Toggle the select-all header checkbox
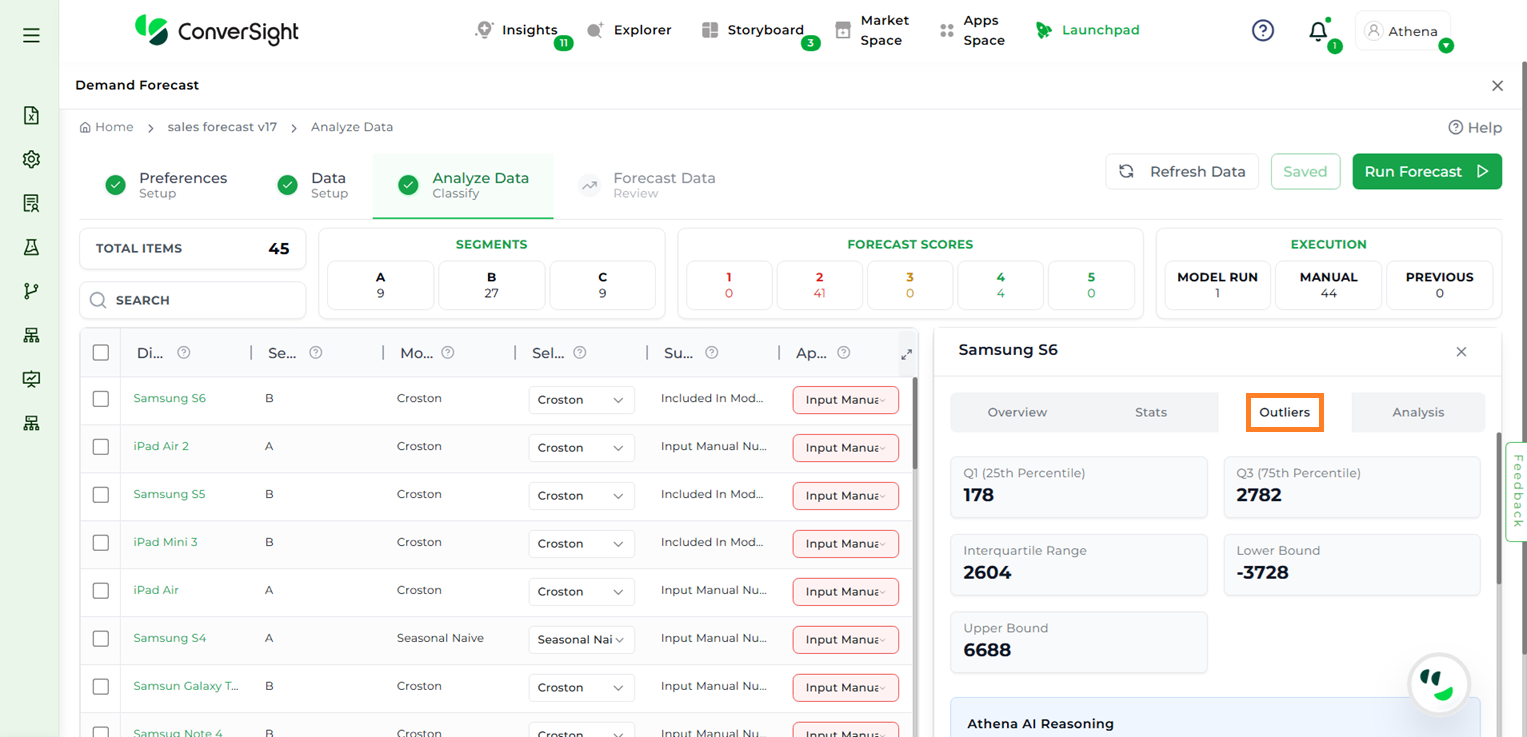The width and height of the screenshot is (1527, 737). 101,352
